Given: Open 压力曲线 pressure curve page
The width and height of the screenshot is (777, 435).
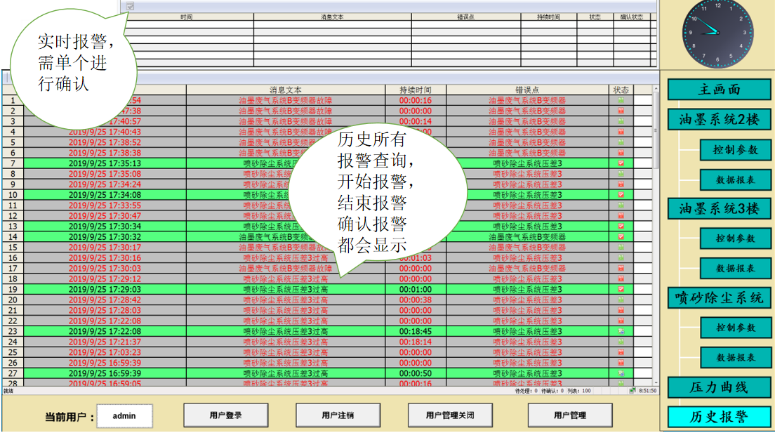Looking at the screenshot, I should click(719, 387).
